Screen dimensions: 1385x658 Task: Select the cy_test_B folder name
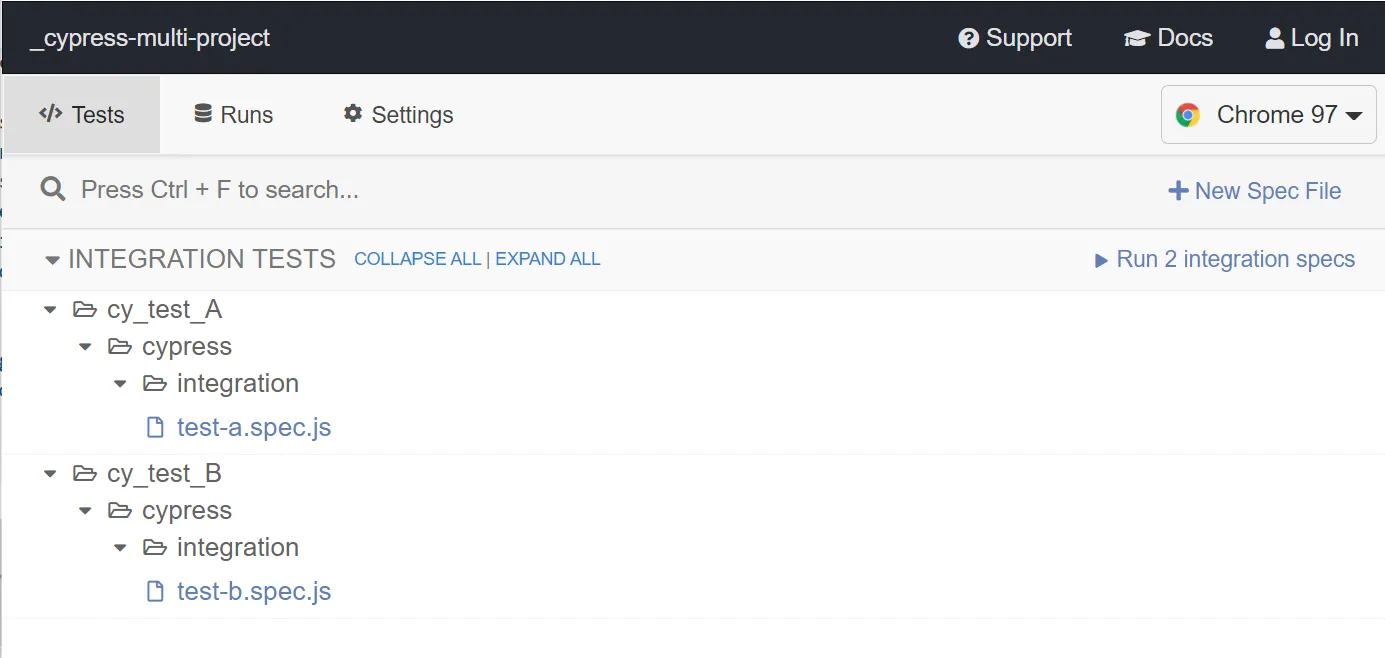164,474
